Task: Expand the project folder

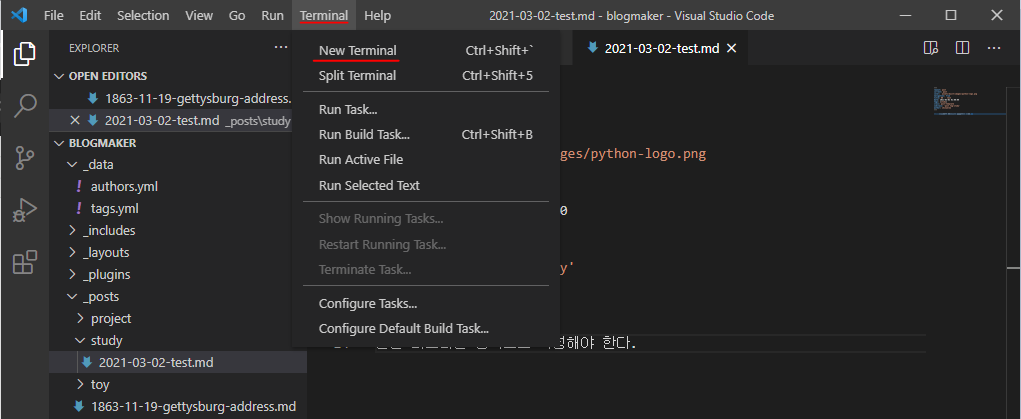Action: 80,319
